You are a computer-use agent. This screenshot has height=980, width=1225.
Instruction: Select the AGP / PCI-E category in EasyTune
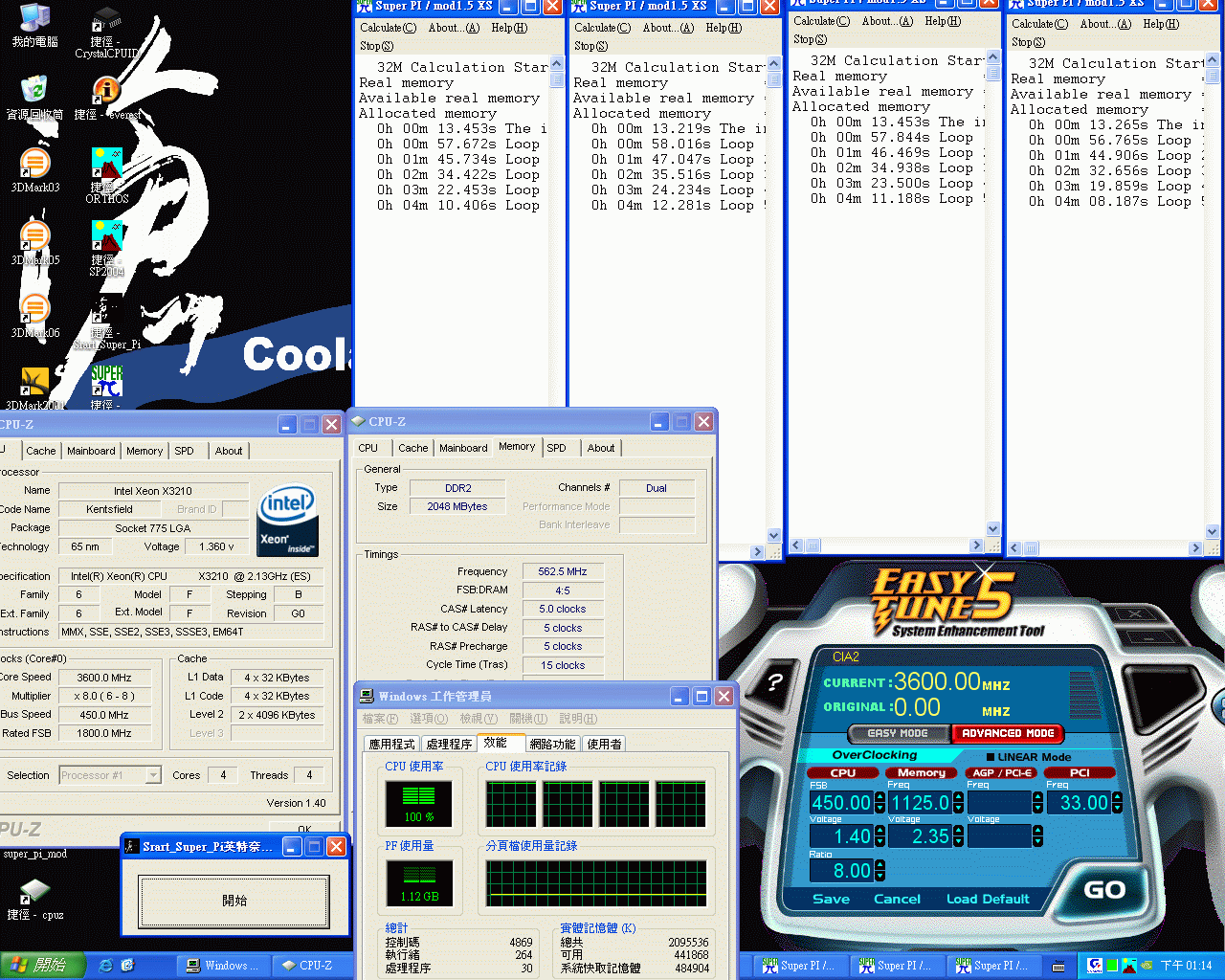point(1001,772)
